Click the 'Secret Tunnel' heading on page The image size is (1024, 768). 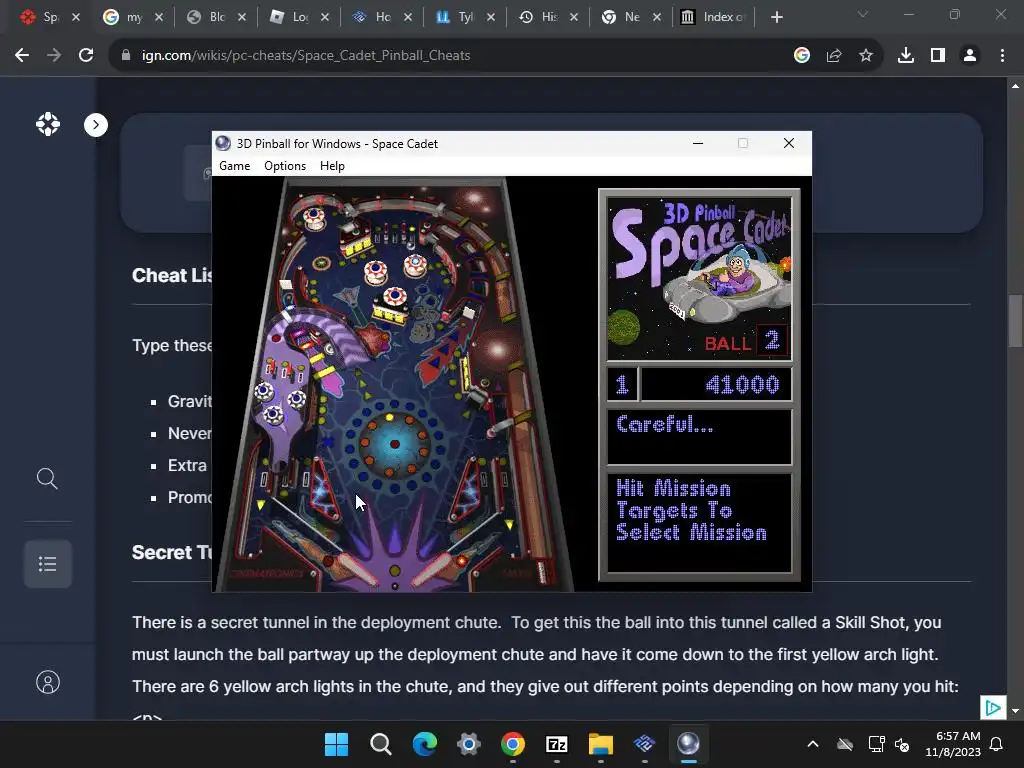(172, 552)
